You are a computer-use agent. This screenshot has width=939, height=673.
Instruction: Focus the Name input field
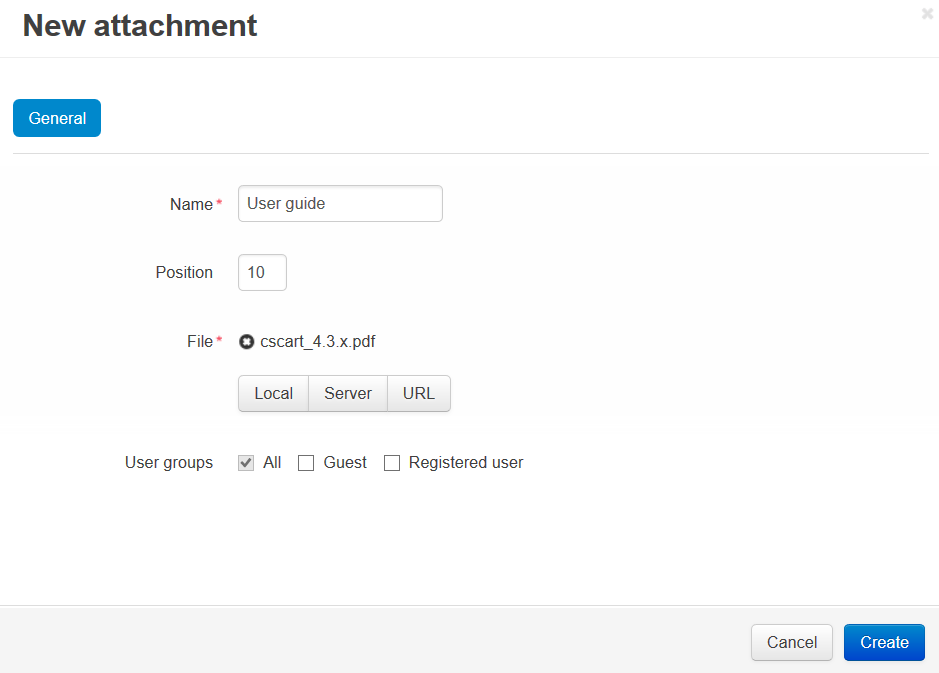340,204
